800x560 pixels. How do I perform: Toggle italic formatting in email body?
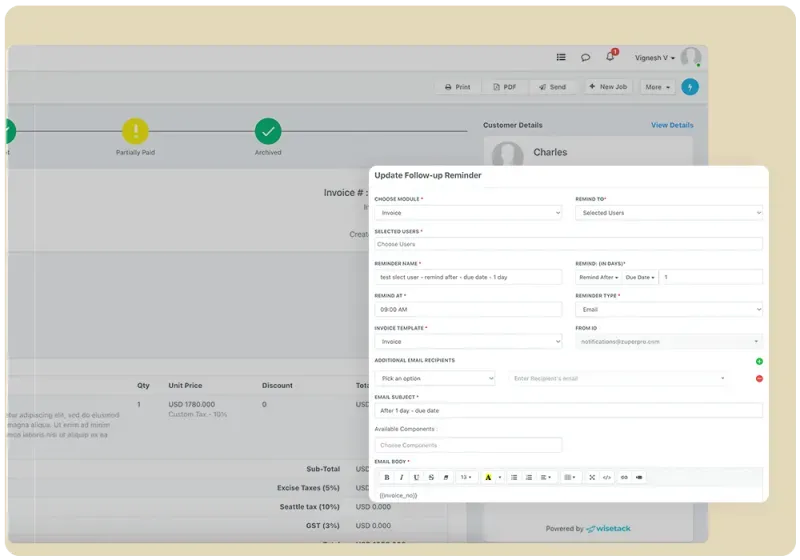coord(402,478)
